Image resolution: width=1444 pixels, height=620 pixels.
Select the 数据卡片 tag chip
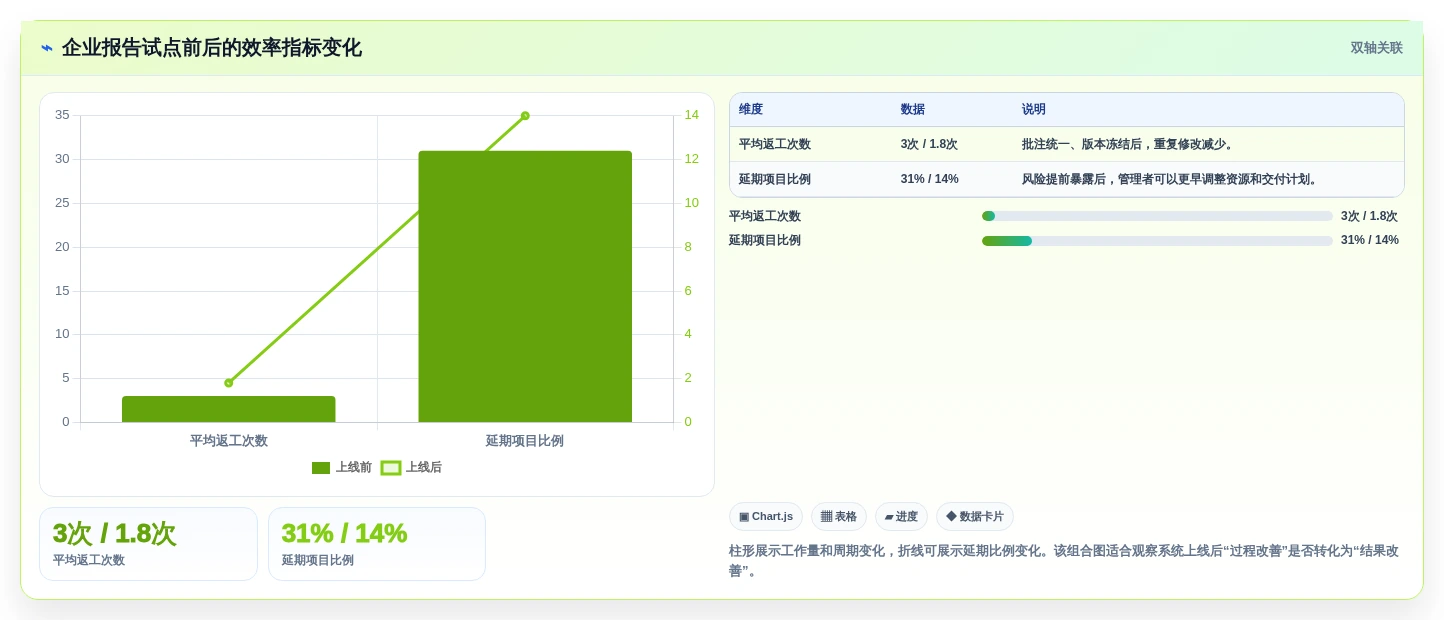point(975,517)
